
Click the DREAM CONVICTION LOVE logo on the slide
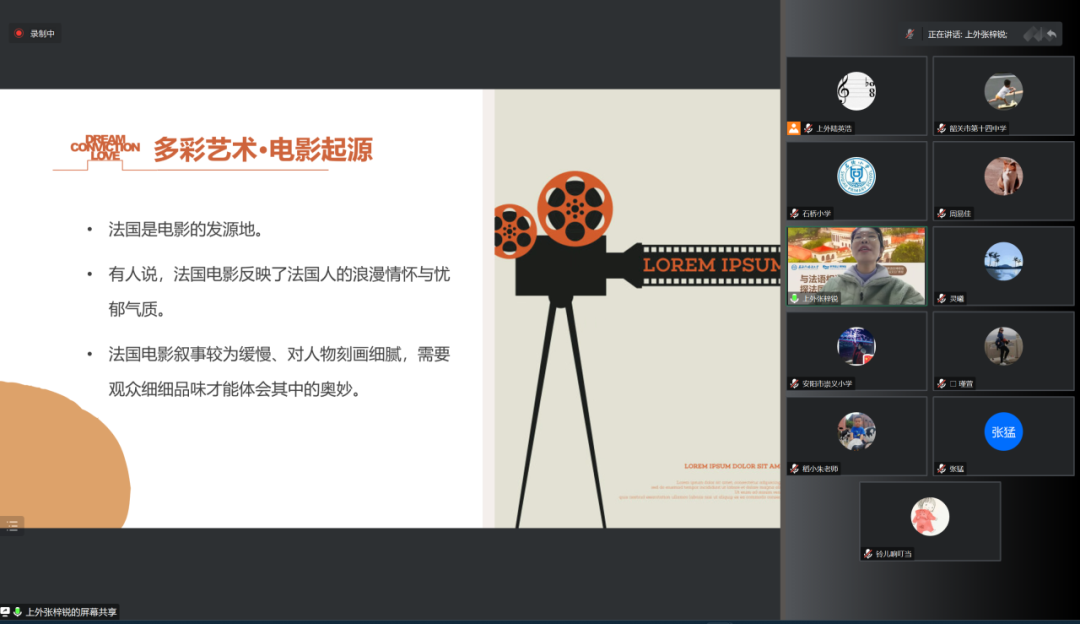[x=105, y=147]
